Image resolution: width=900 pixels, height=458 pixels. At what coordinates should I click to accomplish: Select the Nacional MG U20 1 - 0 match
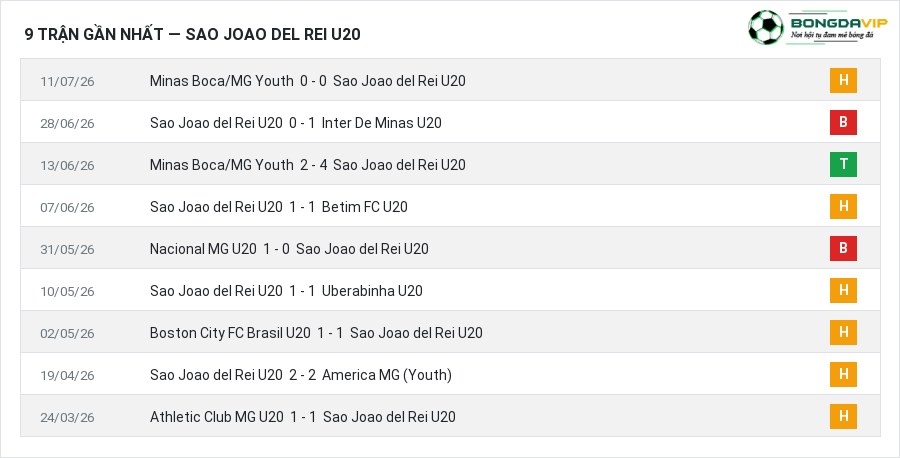coord(450,248)
